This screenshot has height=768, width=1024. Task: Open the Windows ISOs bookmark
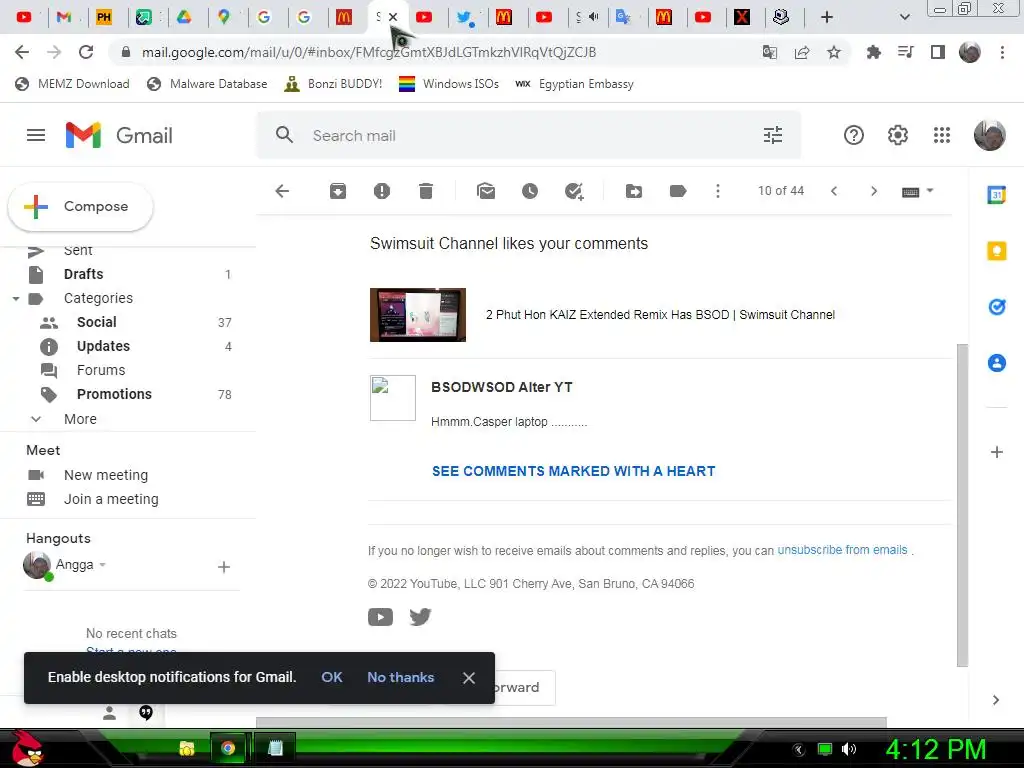tap(449, 84)
